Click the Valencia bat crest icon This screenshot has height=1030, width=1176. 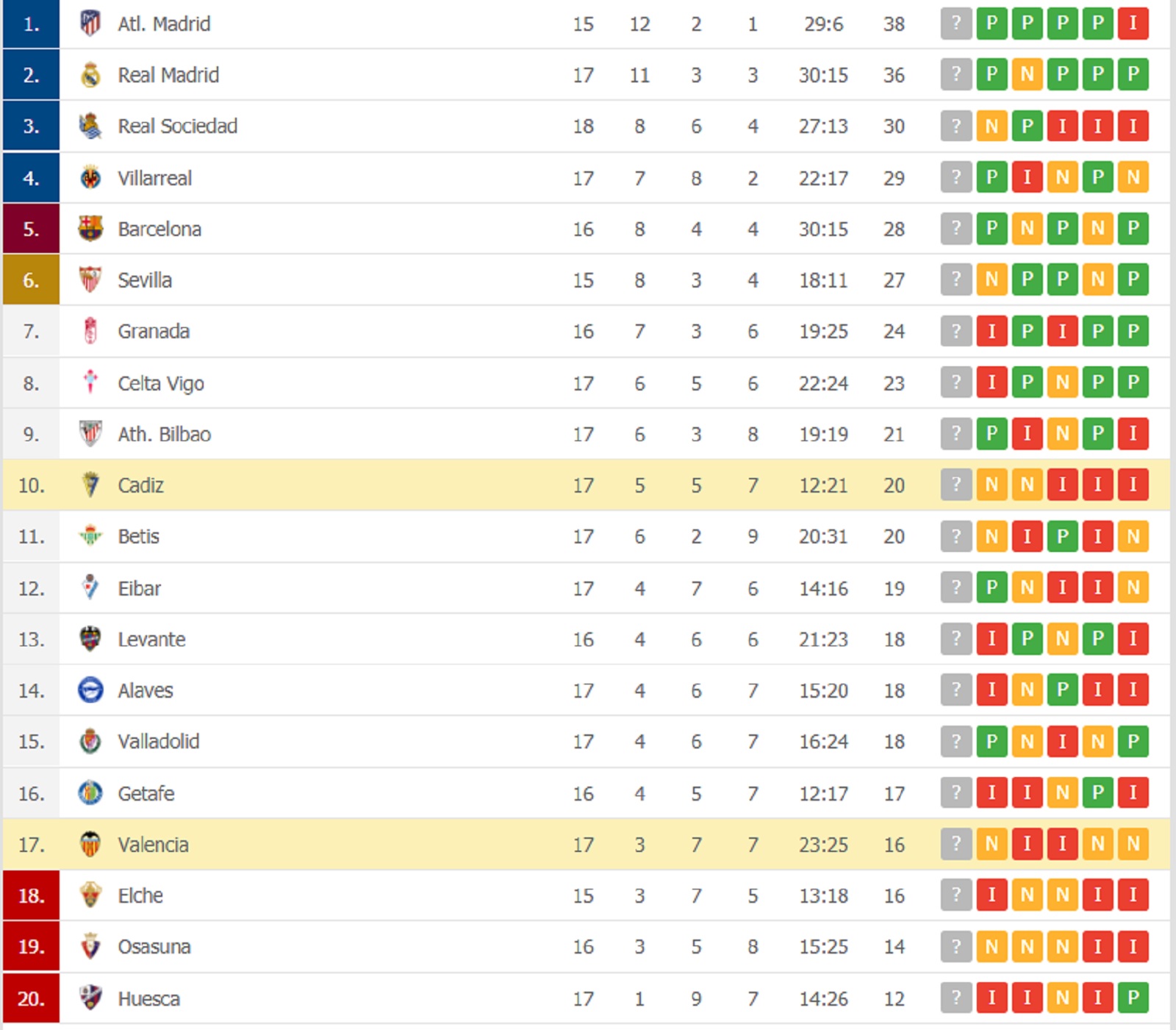tap(90, 844)
